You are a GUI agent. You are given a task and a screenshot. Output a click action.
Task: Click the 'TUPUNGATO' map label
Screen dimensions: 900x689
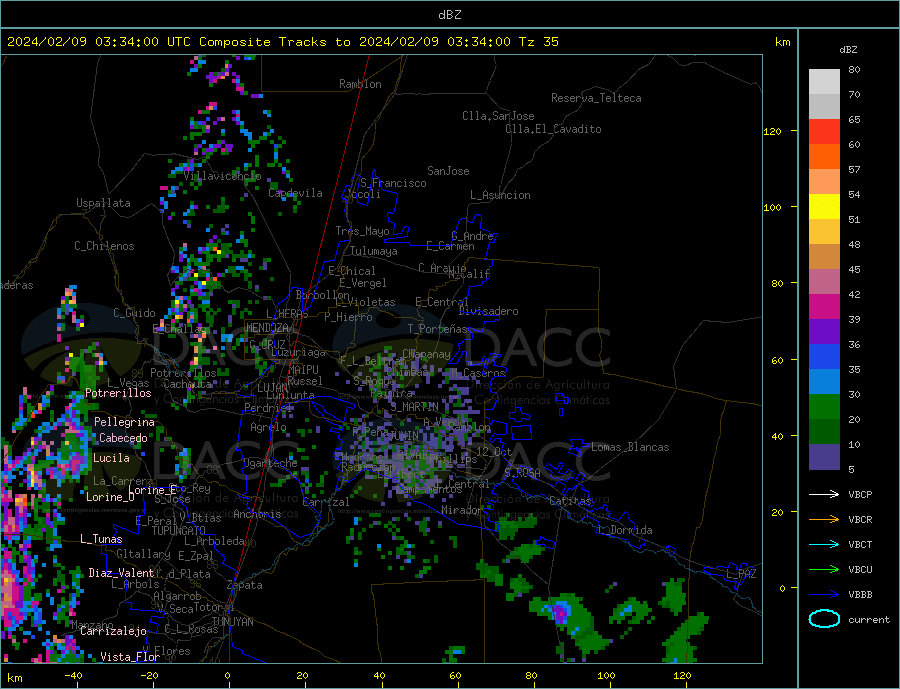[x=179, y=531]
